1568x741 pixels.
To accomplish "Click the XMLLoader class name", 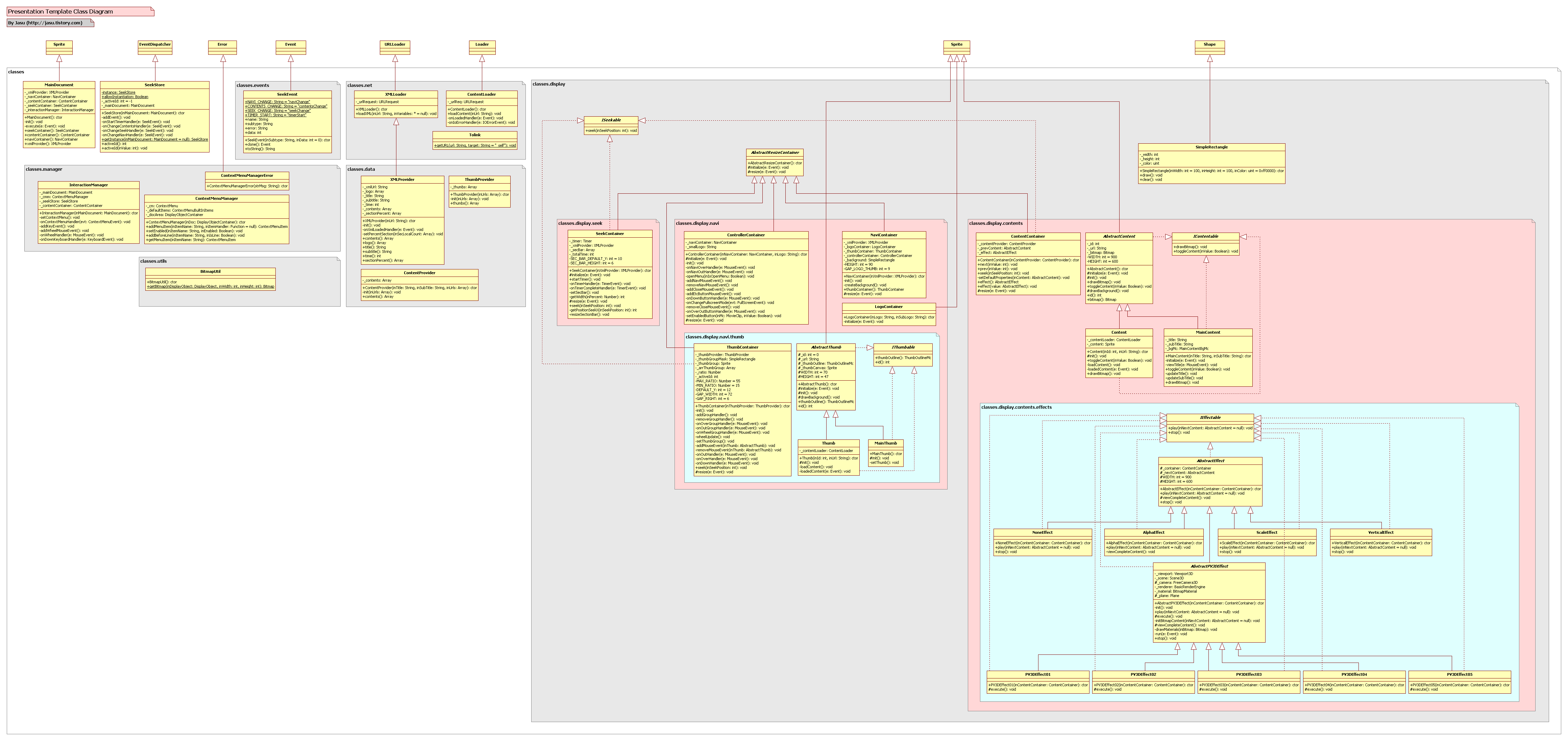I will (396, 94).
